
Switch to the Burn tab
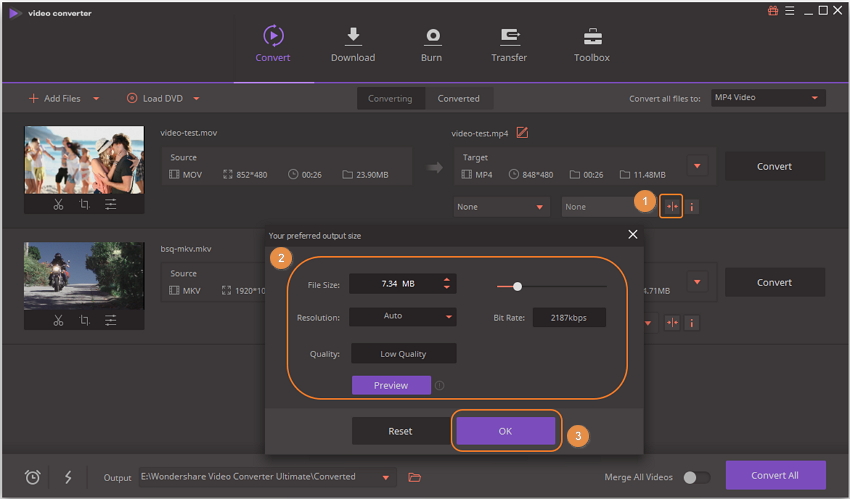click(x=432, y=44)
